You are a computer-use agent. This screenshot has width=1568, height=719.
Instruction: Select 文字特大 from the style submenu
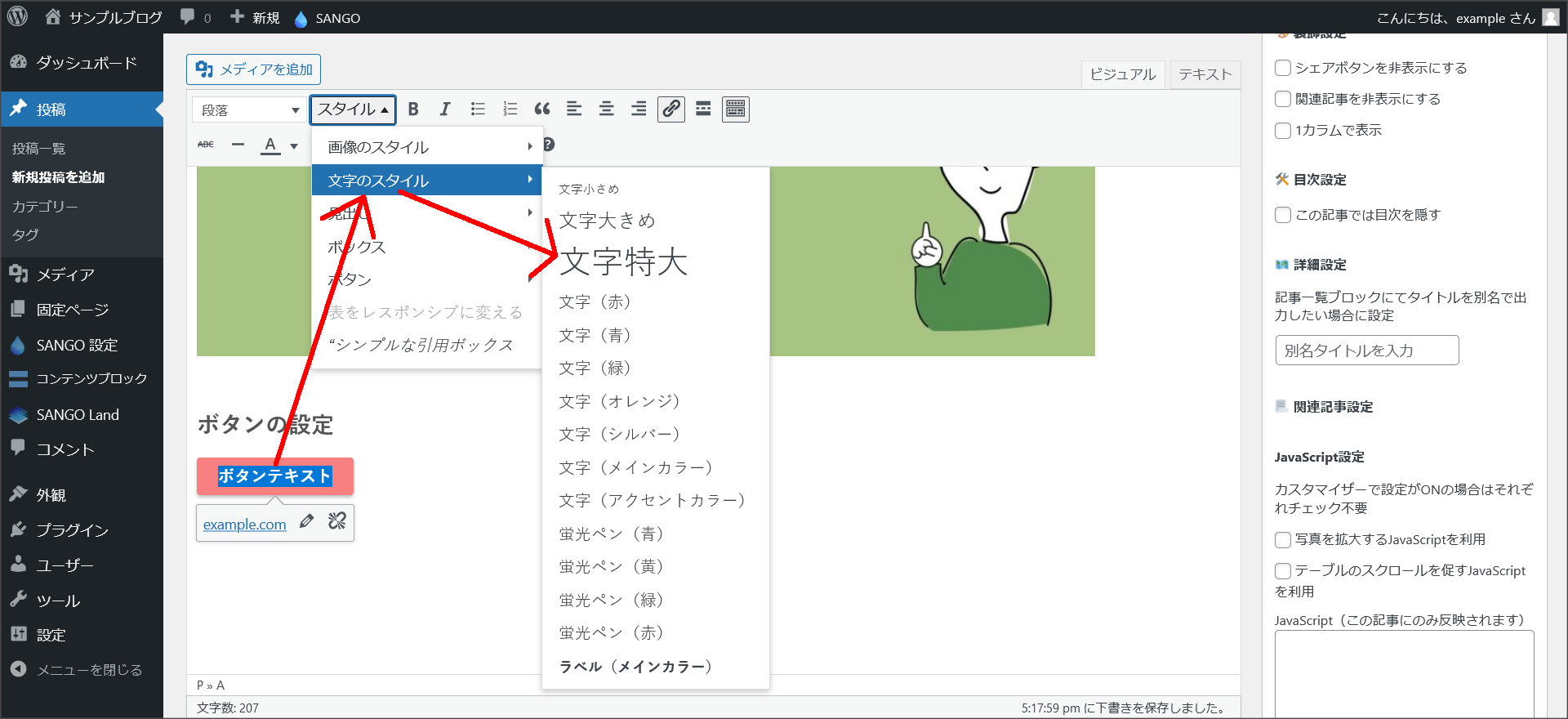(x=623, y=262)
